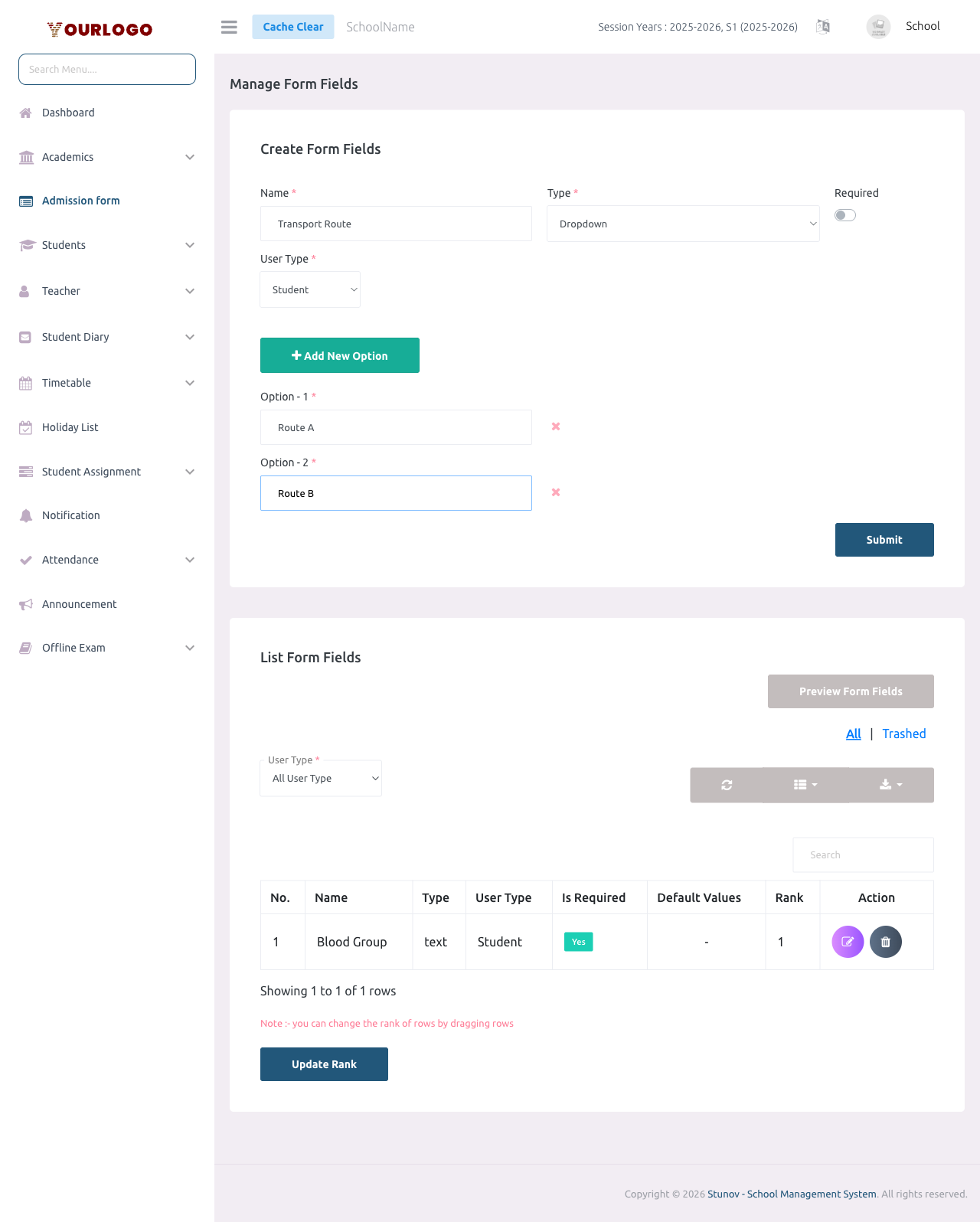Click the Timetable calendar icon

tap(25, 383)
